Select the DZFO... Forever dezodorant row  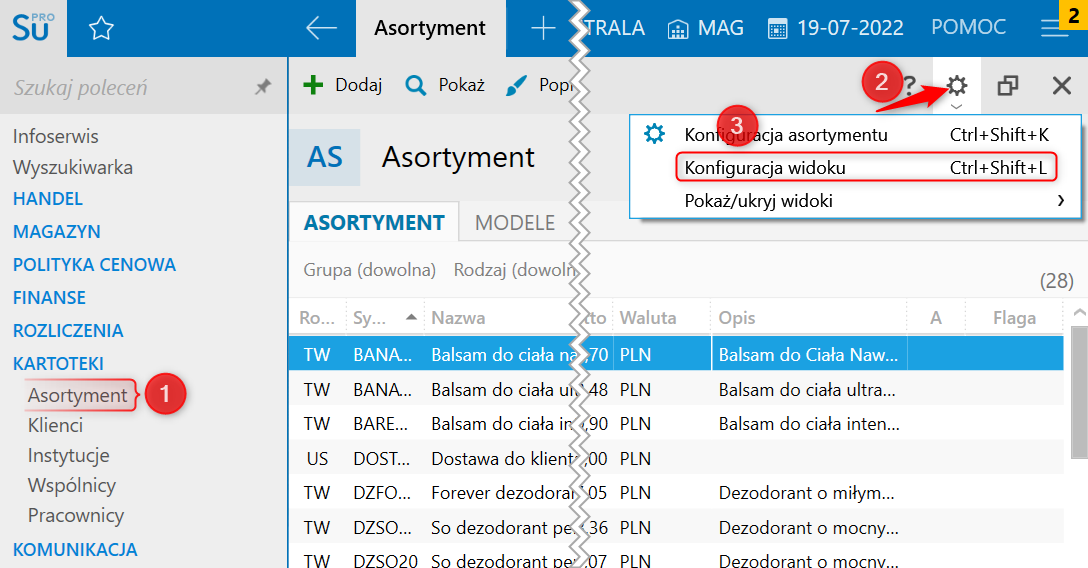(676, 492)
